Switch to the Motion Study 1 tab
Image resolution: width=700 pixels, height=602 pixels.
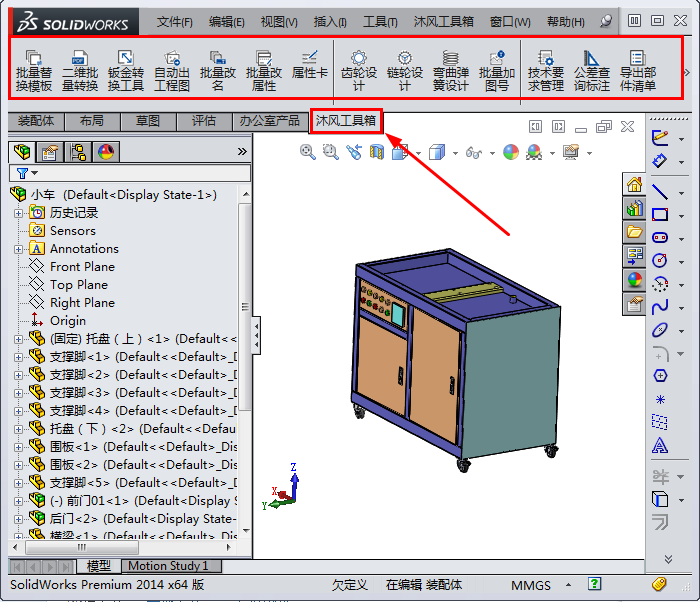168,566
